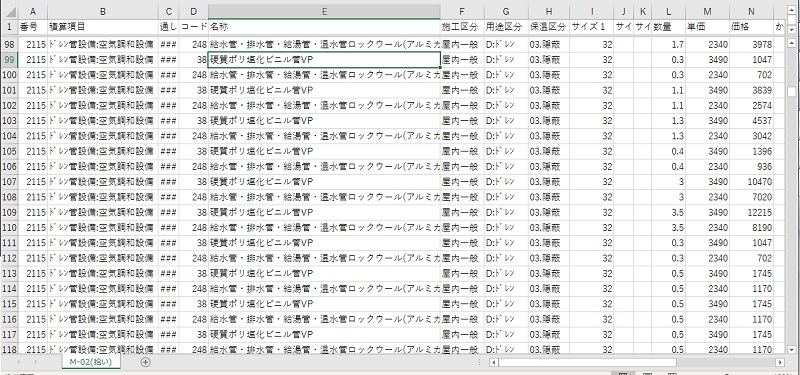Viewport: 800px width, 375px height.
Task: Select row 112 header number
Action: (9, 258)
